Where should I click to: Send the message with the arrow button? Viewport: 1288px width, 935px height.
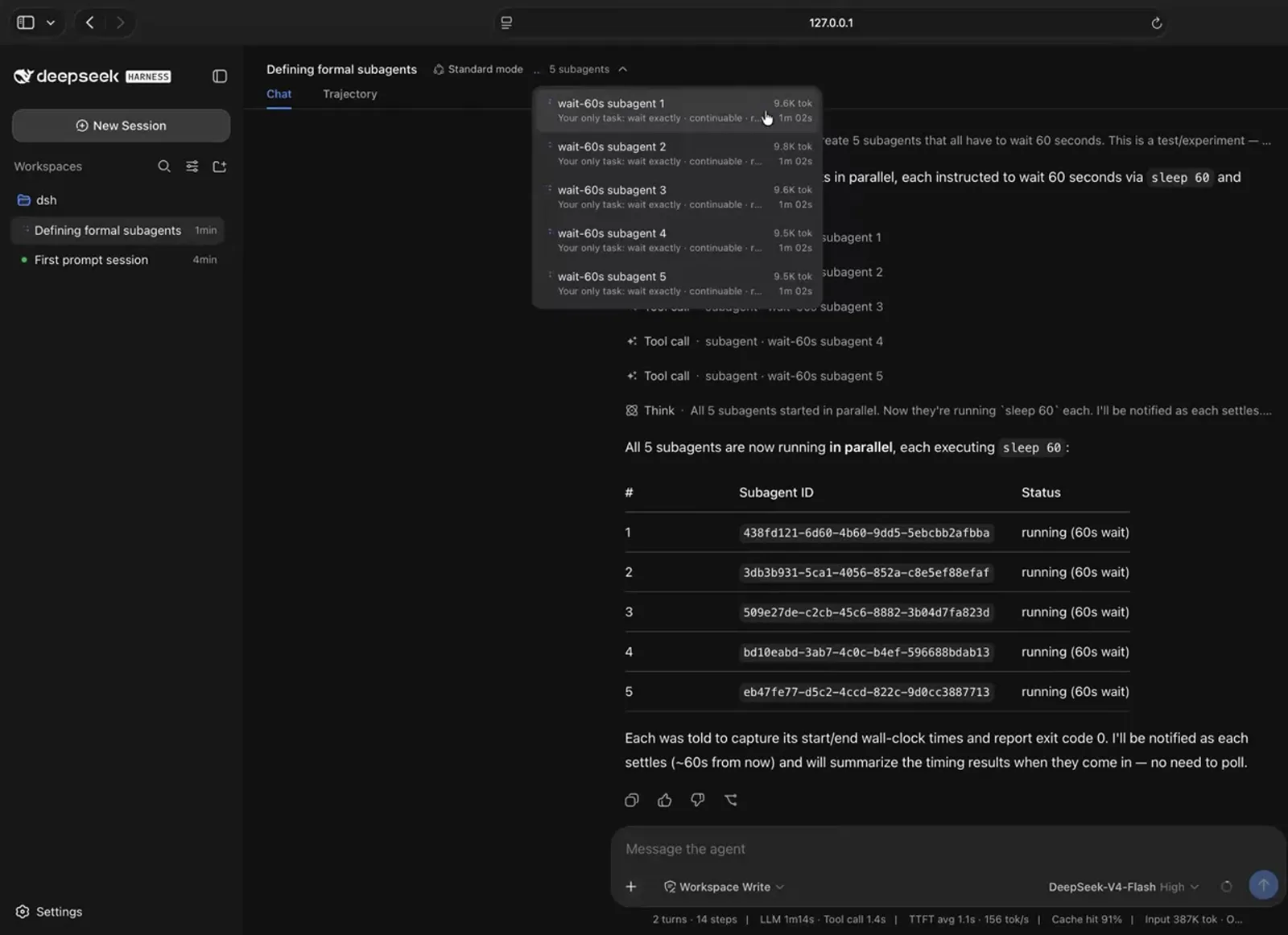pyautogui.click(x=1263, y=885)
